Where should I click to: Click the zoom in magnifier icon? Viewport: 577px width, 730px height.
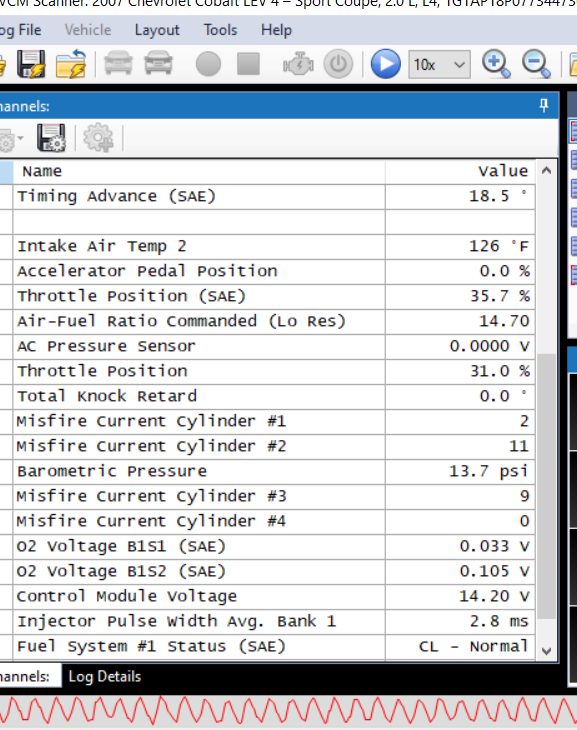pos(496,64)
